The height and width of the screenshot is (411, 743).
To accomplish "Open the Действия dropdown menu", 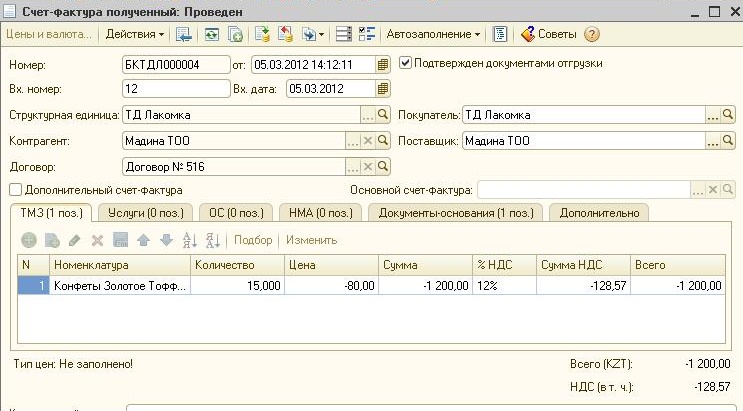I will point(134,34).
